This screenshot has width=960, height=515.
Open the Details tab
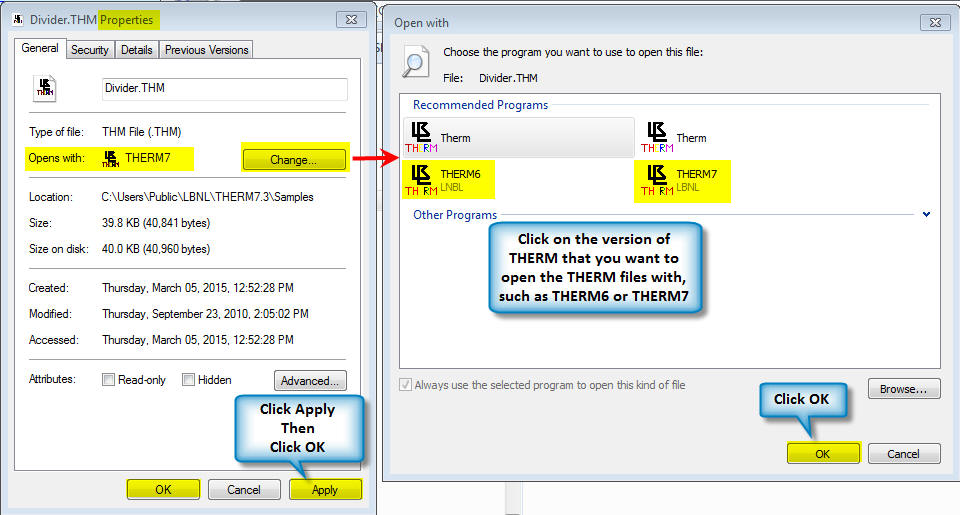[x=137, y=50]
